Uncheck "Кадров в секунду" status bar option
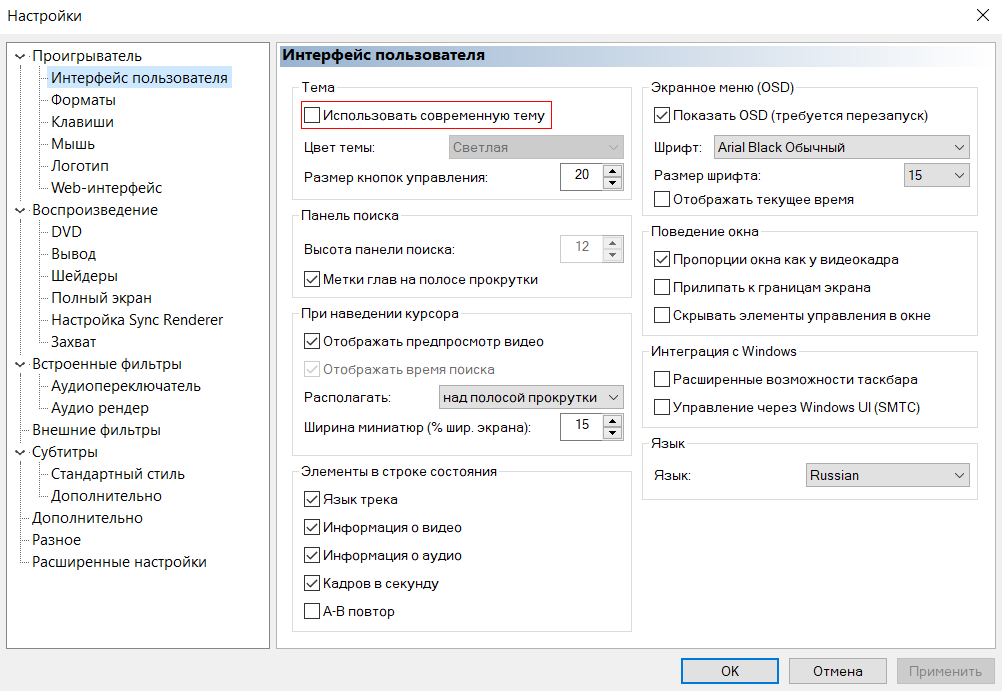The width and height of the screenshot is (1002, 691). (x=312, y=584)
